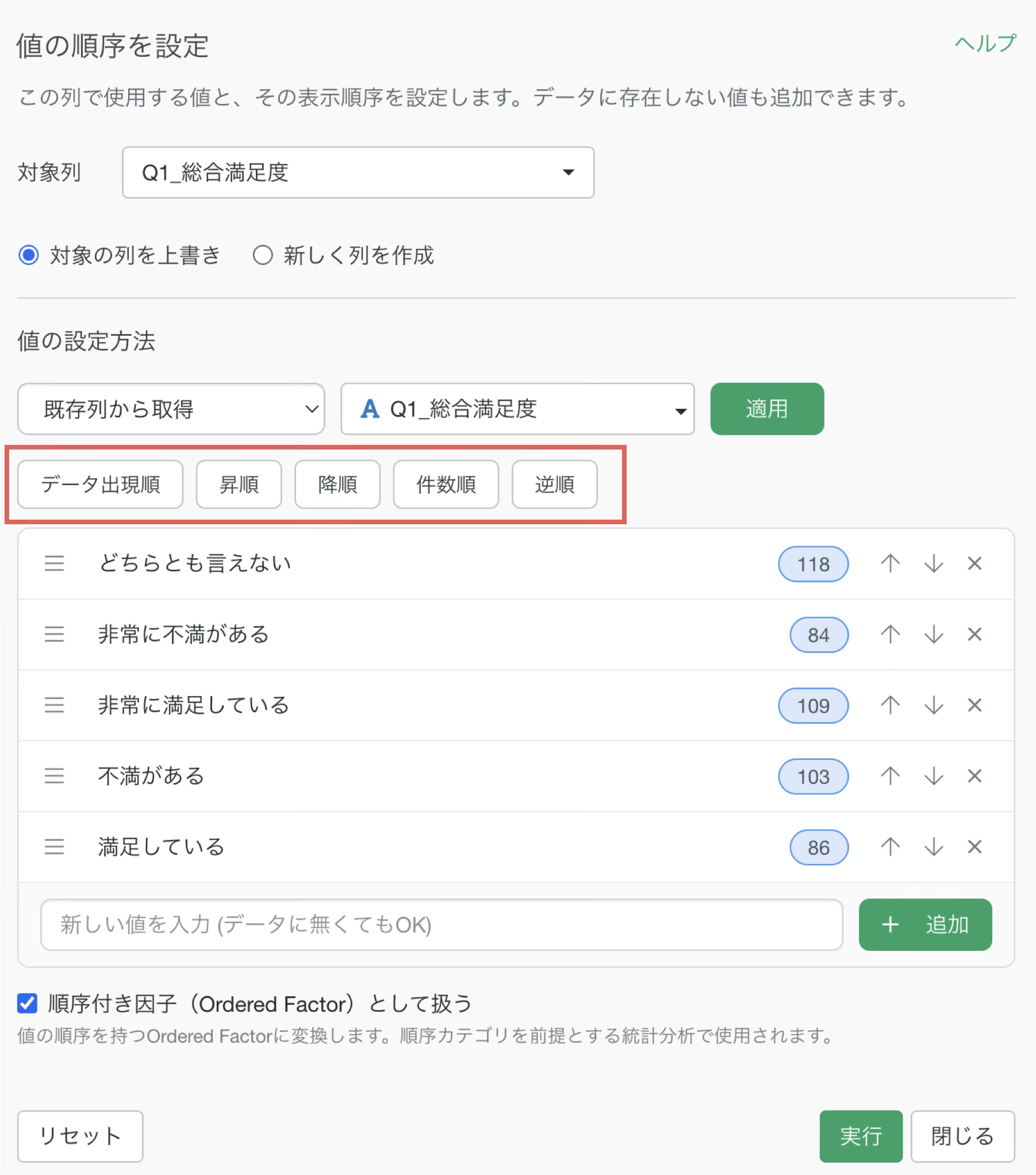Select 対象の列を上書き radio button
1036x1175 pixels.
pyautogui.click(x=29, y=255)
